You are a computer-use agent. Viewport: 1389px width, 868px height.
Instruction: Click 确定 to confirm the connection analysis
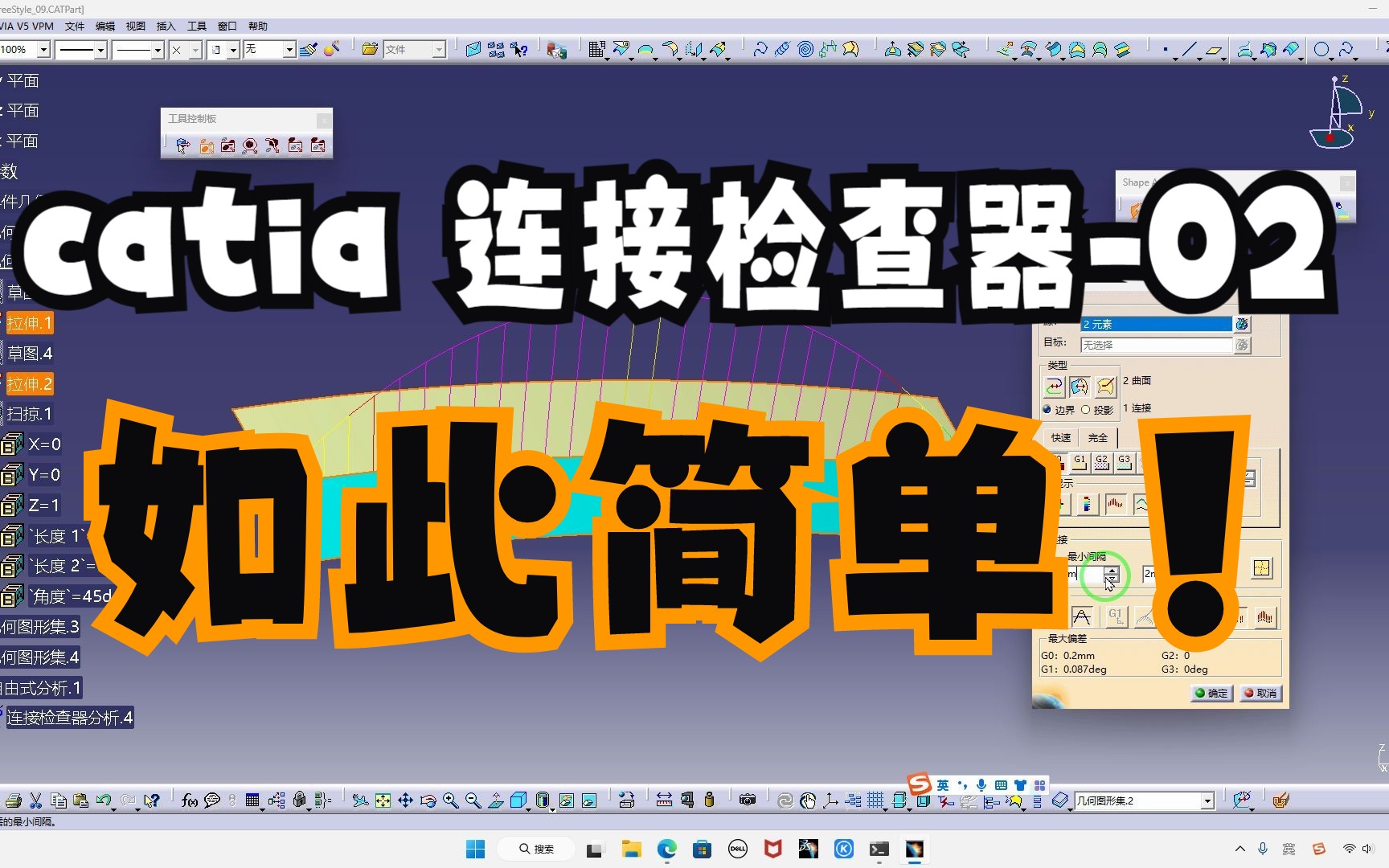1213,693
